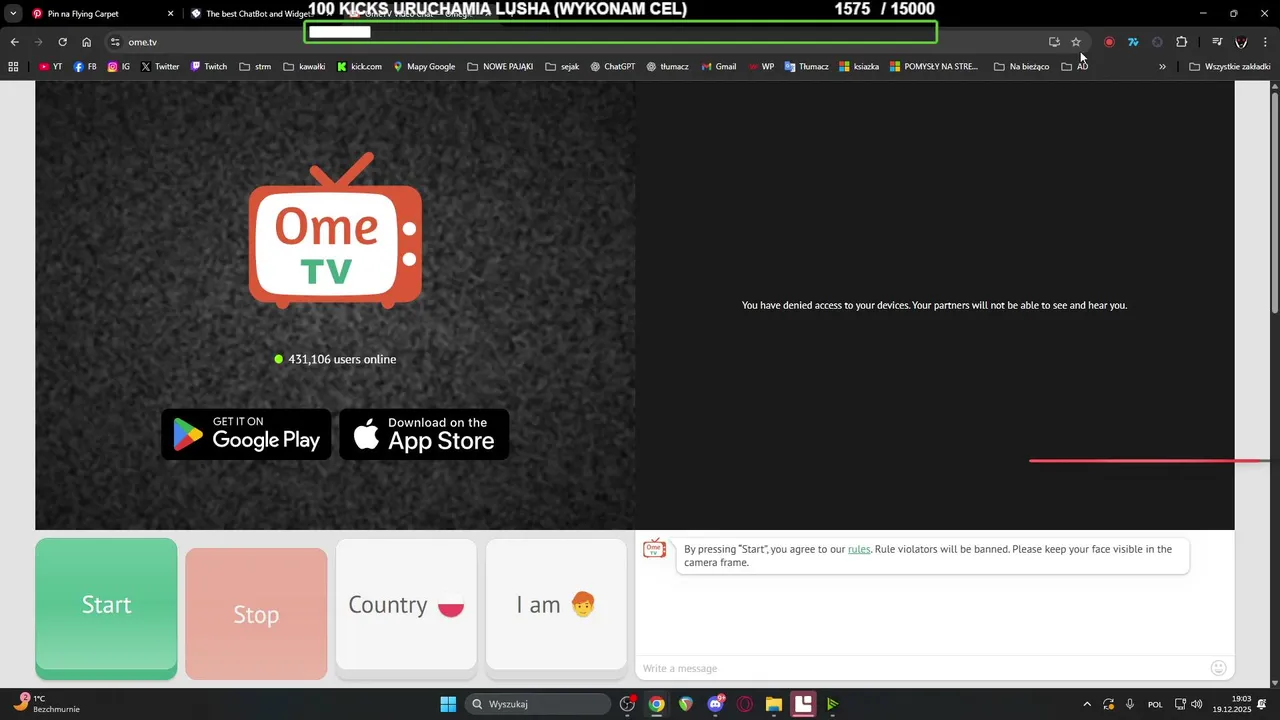Viewport: 1280px width, 720px height.
Task: Show hidden system tray icons
Action: (x=1087, y=704)
